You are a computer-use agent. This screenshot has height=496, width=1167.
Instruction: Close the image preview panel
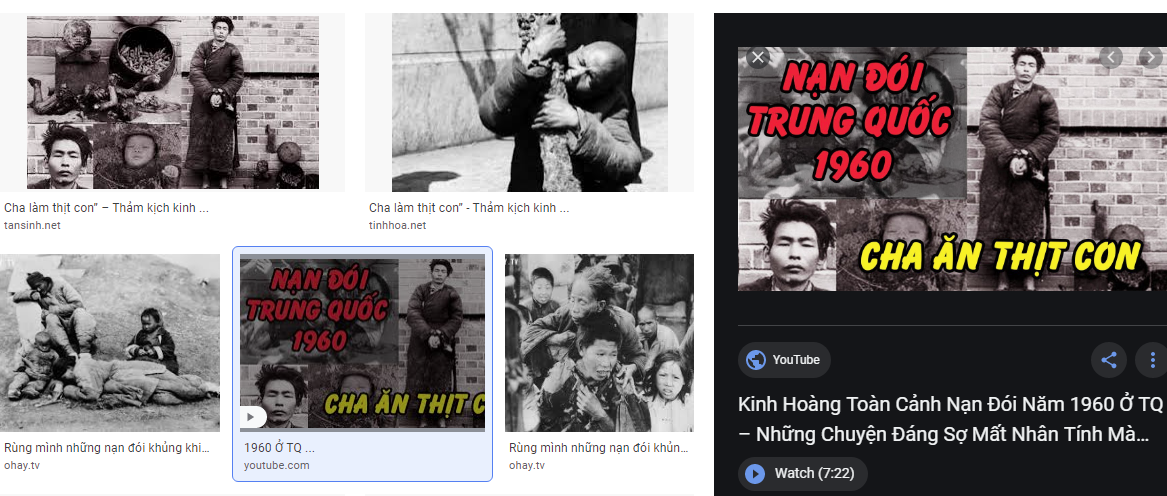point(758,57)
